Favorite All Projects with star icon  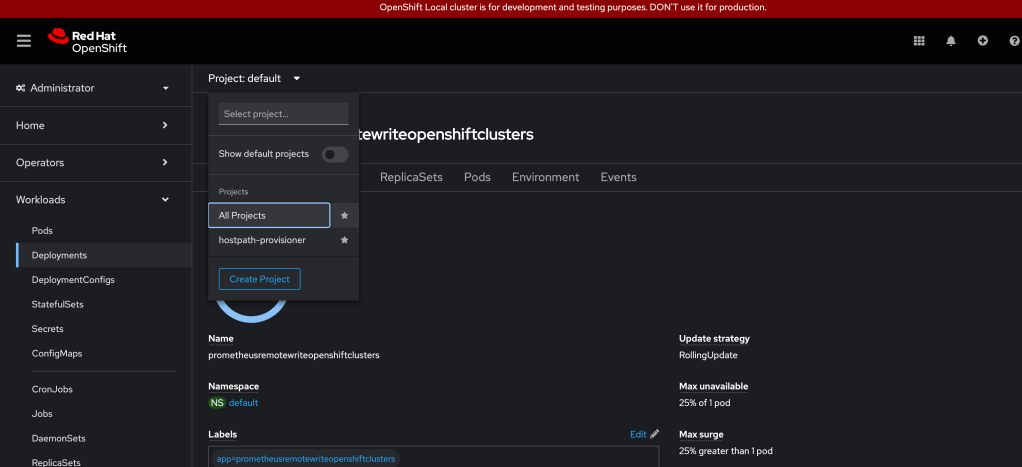pyautogui.click(x=345, y=215)
